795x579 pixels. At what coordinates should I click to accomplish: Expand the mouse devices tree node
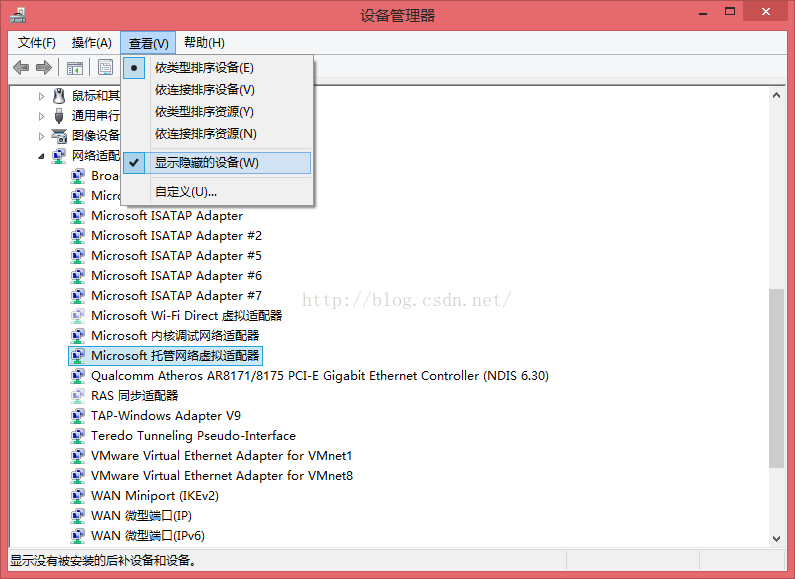tap(41, 96)
